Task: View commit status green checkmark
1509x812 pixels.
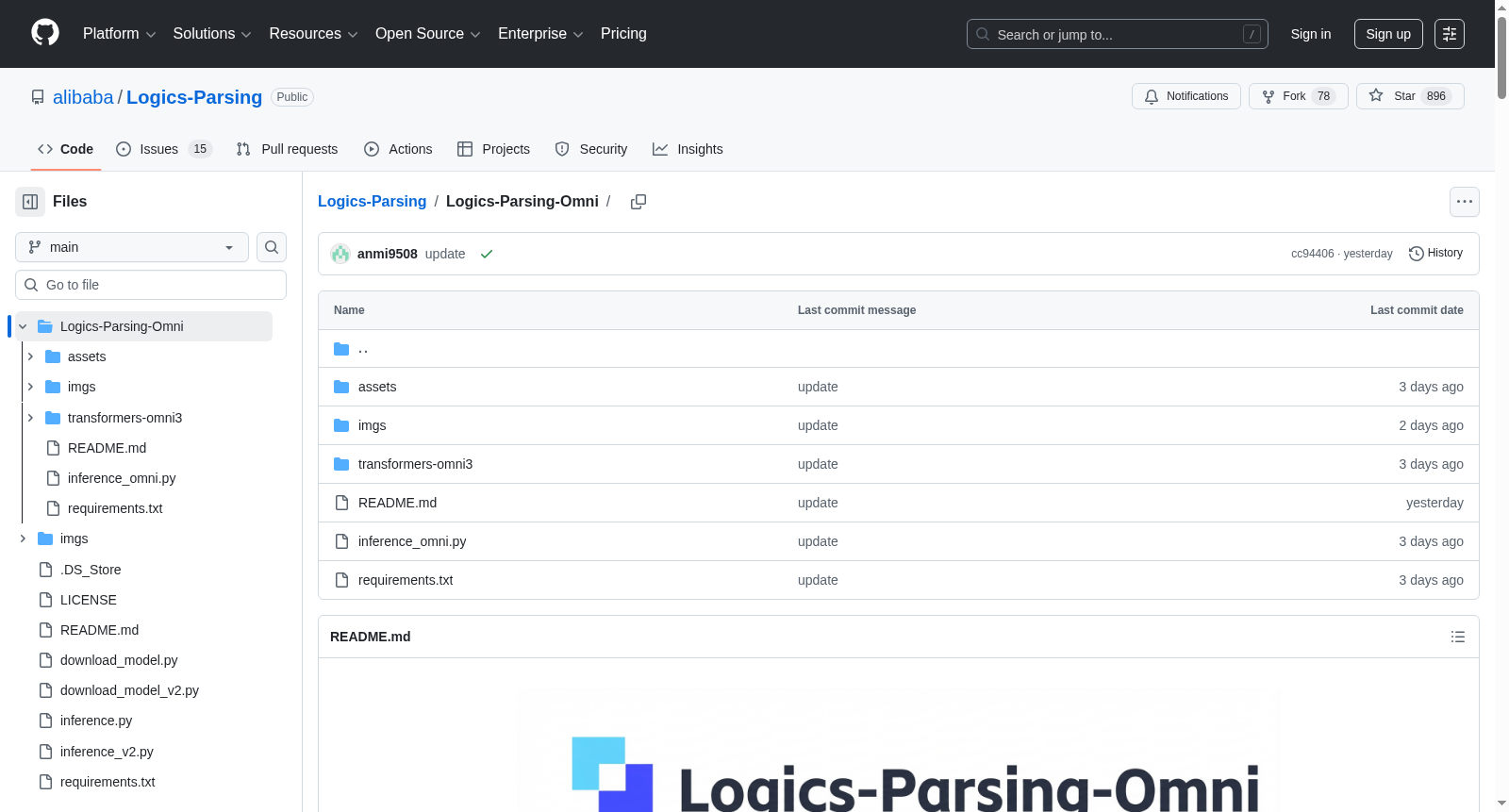Action: 487,254
